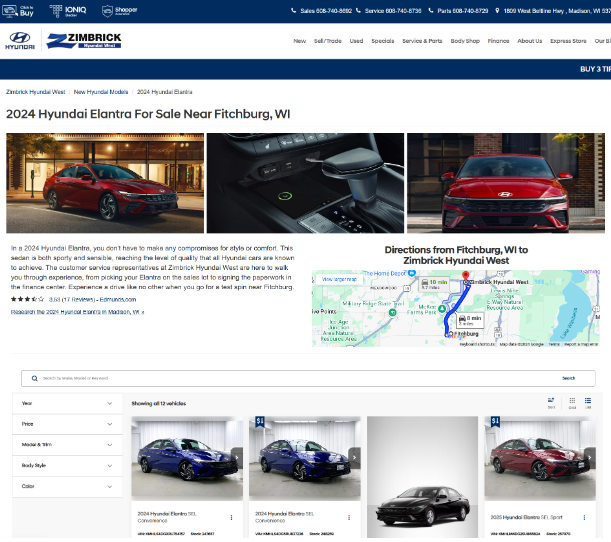
Task: Switch to List view
Action: (588, 403)
